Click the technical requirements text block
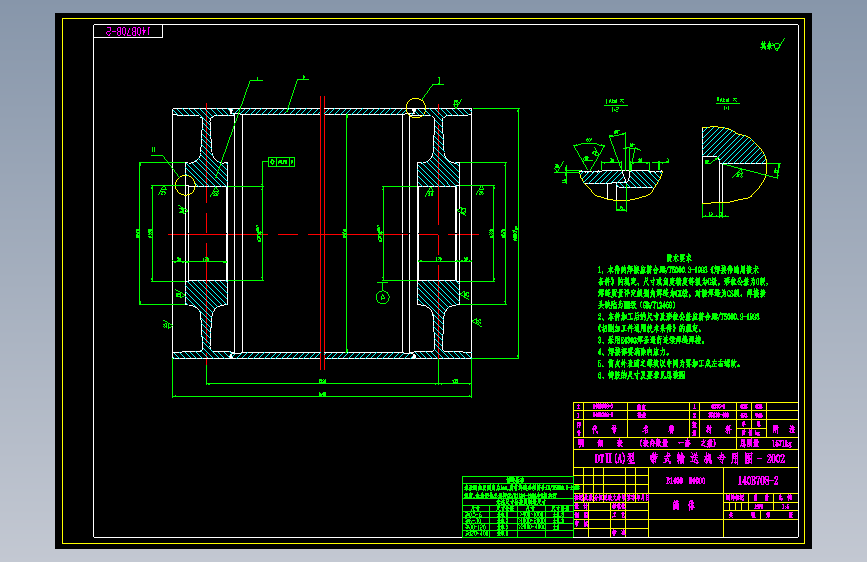 point(682,317)
